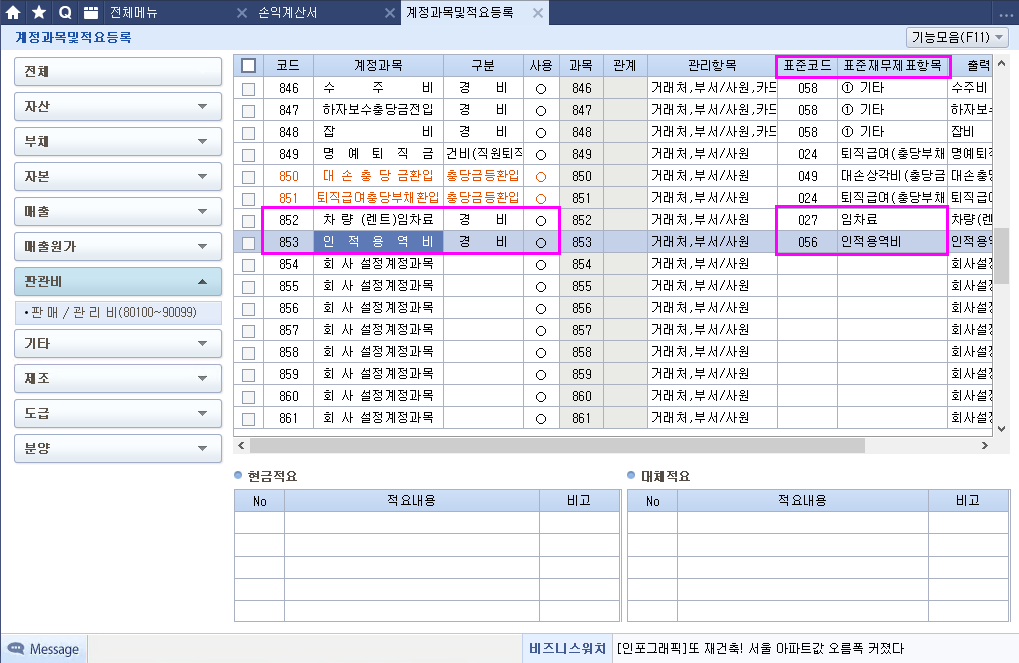The image size is (1019, 663).
Task: Select 판매/관리비(80100~90099) item
Action: 118,313
